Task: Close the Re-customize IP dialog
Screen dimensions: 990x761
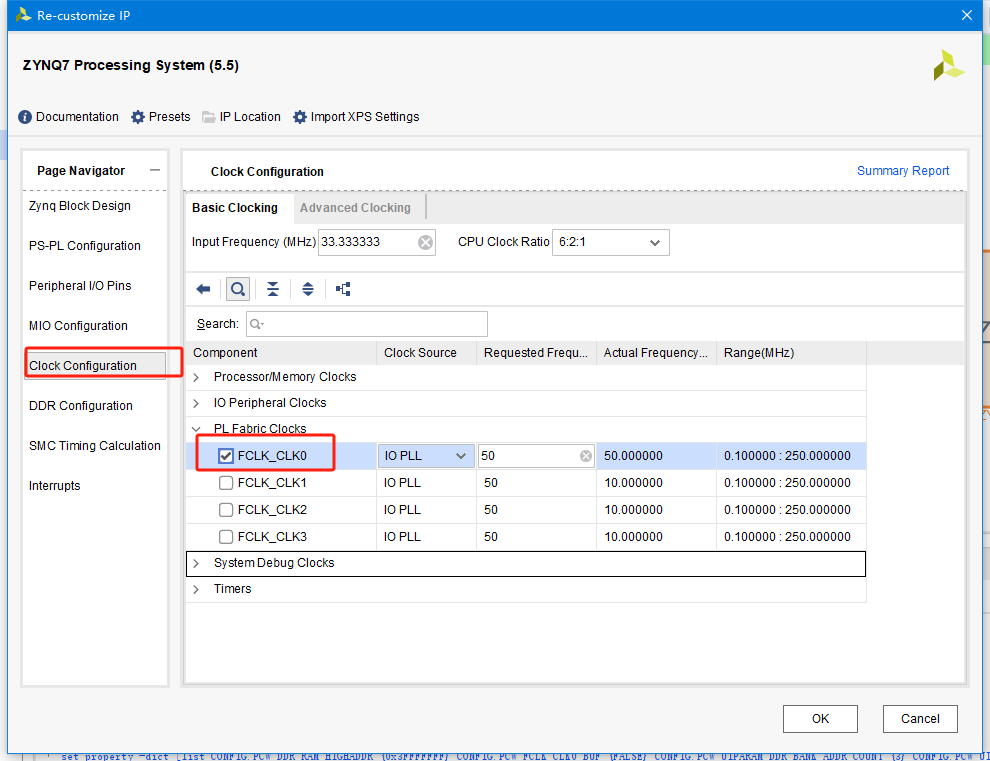Action: tap(967, 15)
